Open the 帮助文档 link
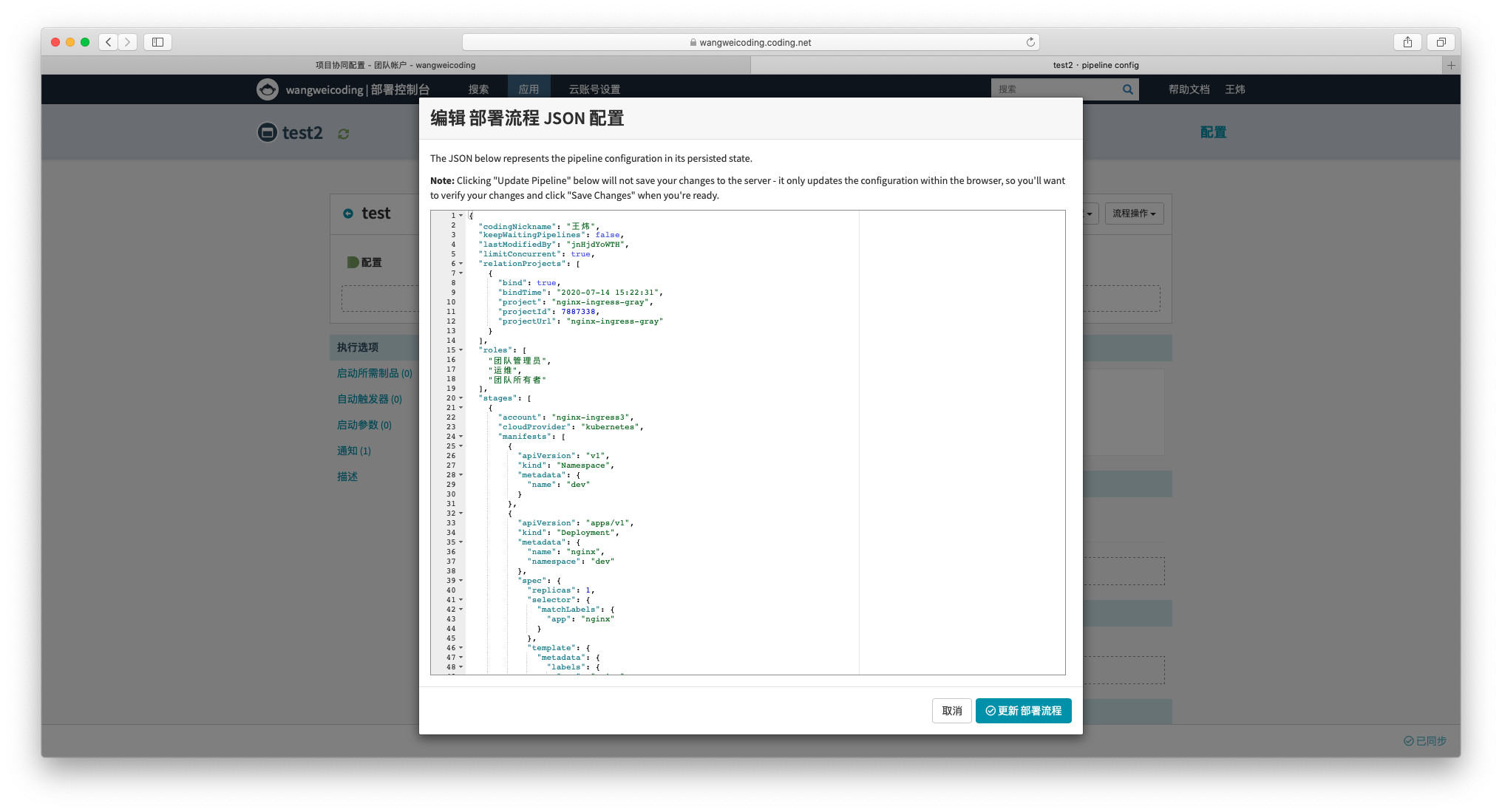The height and width of the screenshot is (812, 1502). tap(1189, 89)
